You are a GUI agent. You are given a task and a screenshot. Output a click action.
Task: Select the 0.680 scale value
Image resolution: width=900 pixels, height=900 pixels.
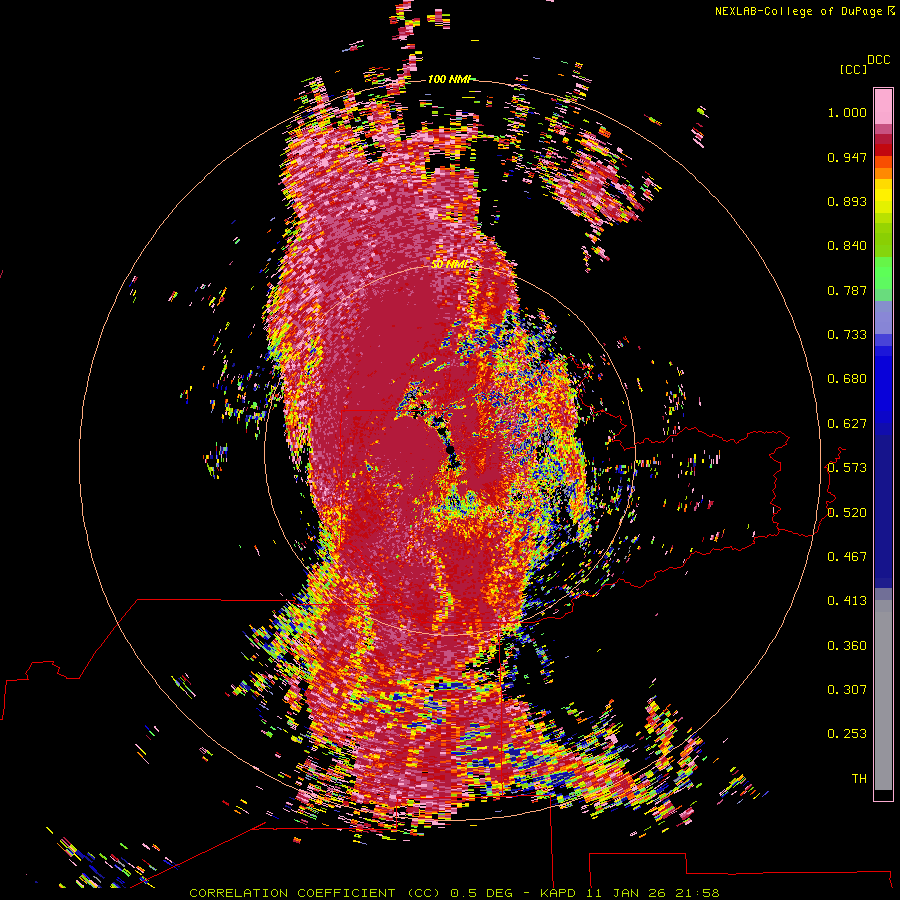coord(847,379)
